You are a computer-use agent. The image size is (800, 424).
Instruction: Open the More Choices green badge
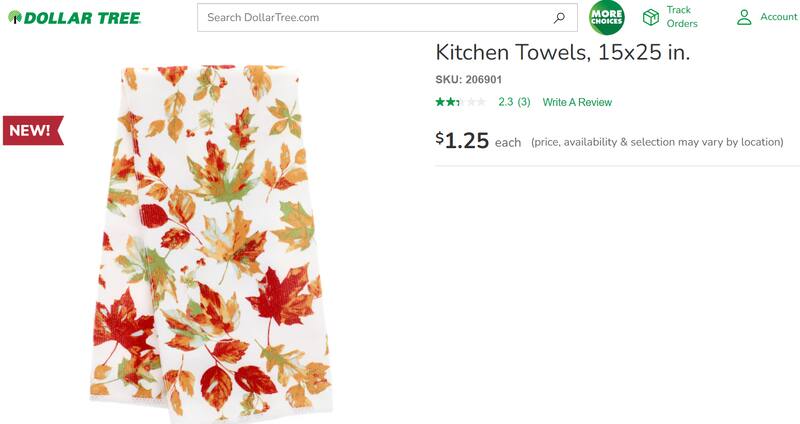tap(607, 18)
